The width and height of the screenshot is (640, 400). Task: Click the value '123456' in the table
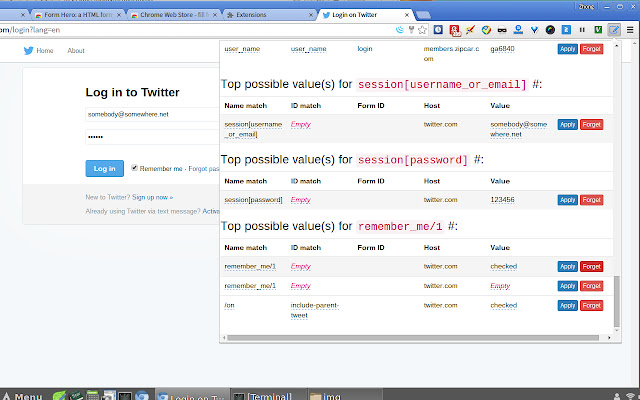(x=502, y=200)
